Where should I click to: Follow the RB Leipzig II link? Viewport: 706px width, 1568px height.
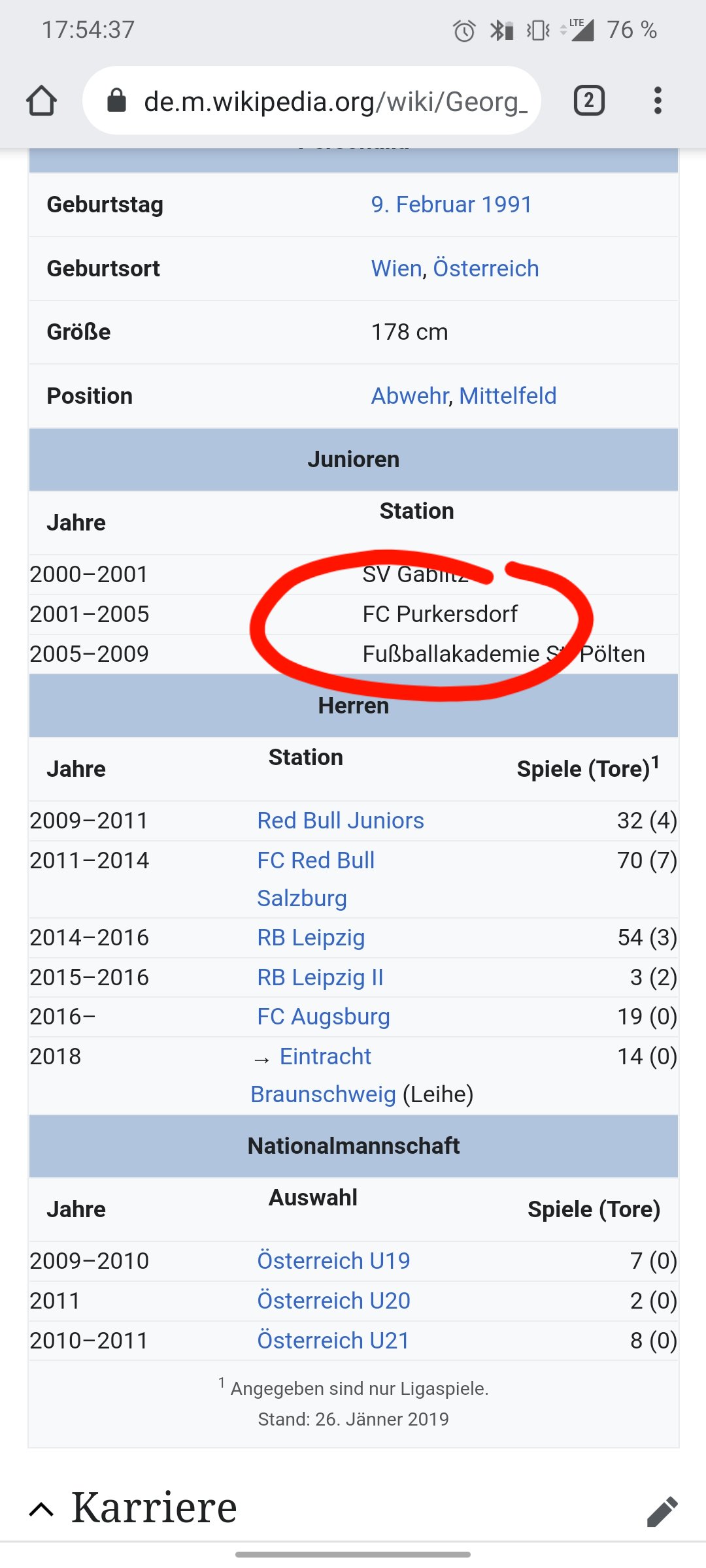[320, 977]
